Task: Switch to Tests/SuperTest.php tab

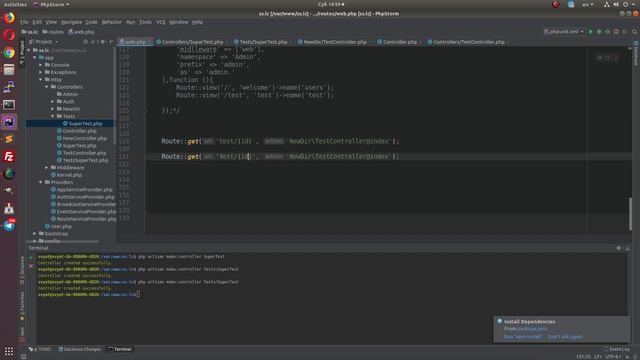Action: pyautogui.click(x=262, y=42)
